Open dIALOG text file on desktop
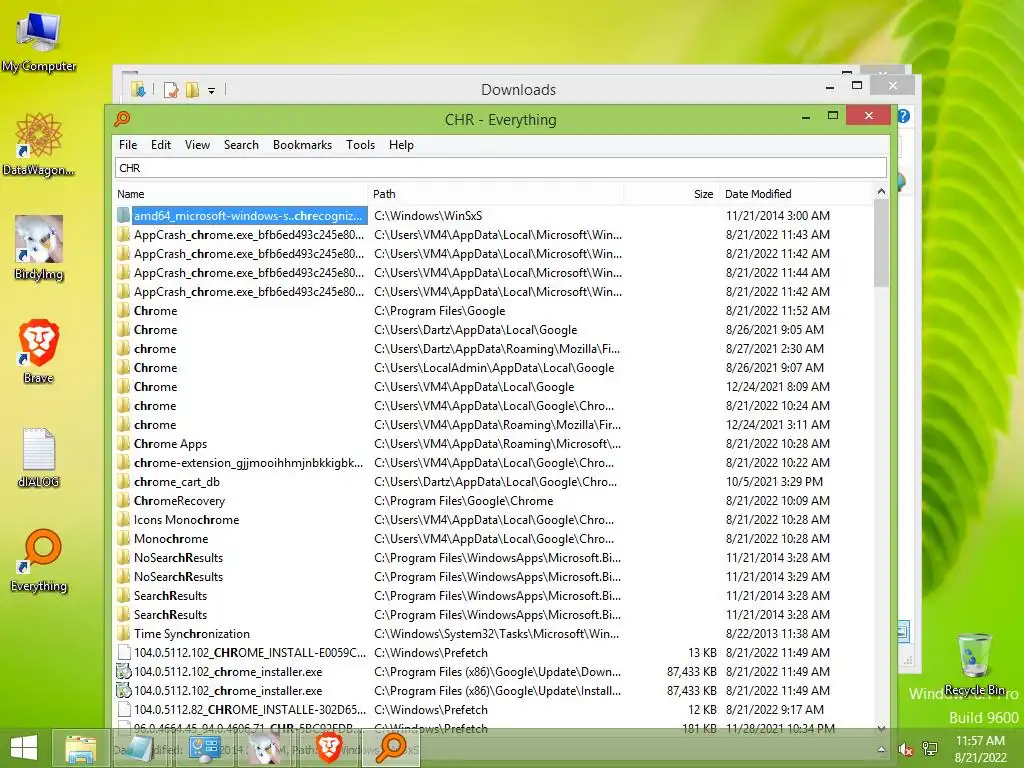The height and width of the screenshot is (768, 1024). pyautogui.click(x=39, y=457)
